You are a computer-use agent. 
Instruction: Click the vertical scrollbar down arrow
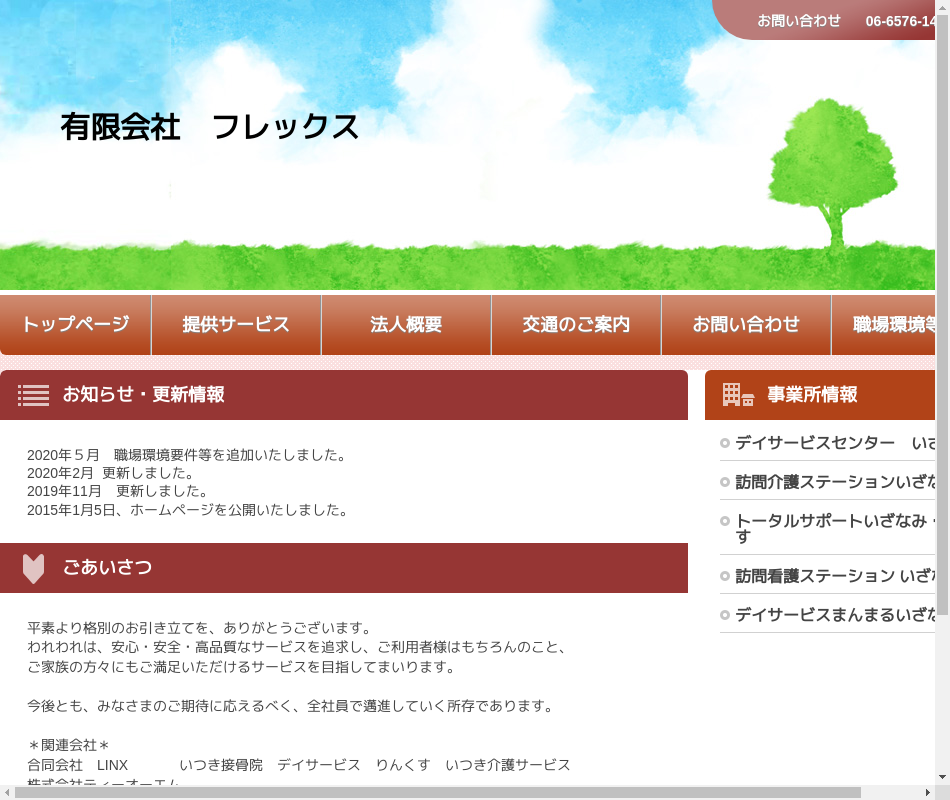pos(942,777)
